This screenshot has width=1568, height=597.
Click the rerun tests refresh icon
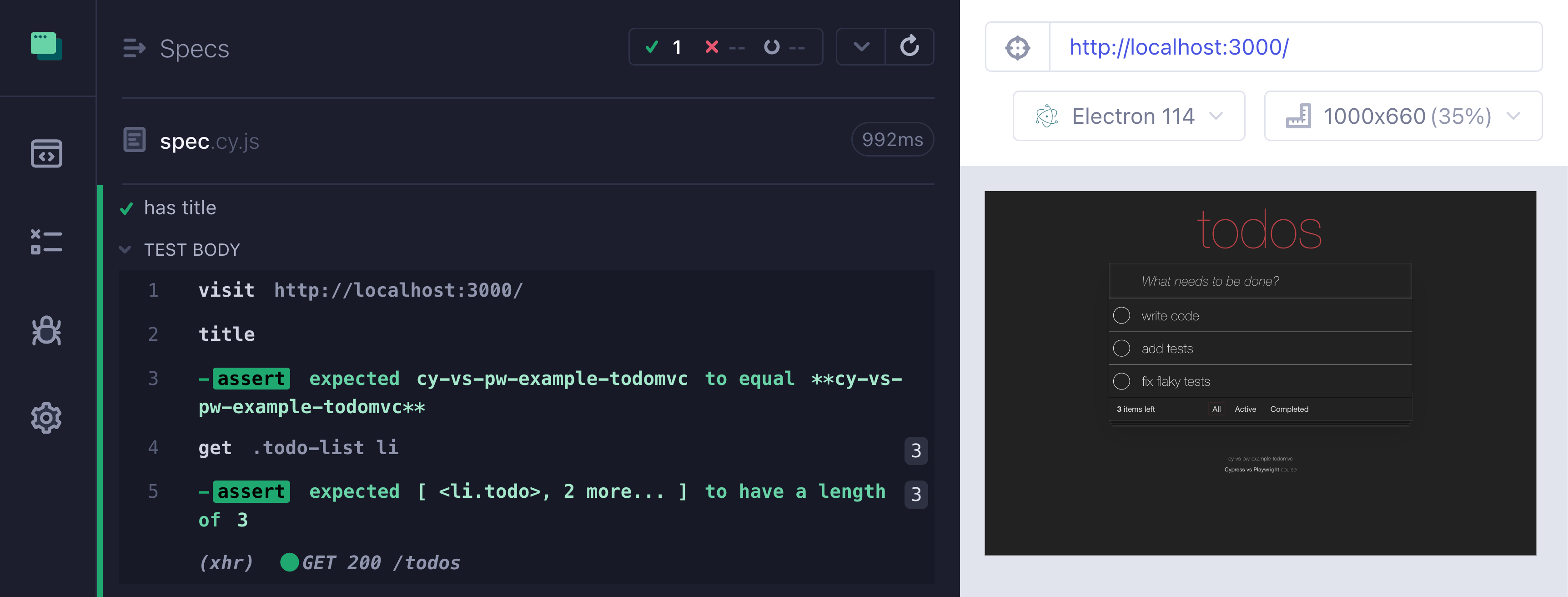pos(910,46)
